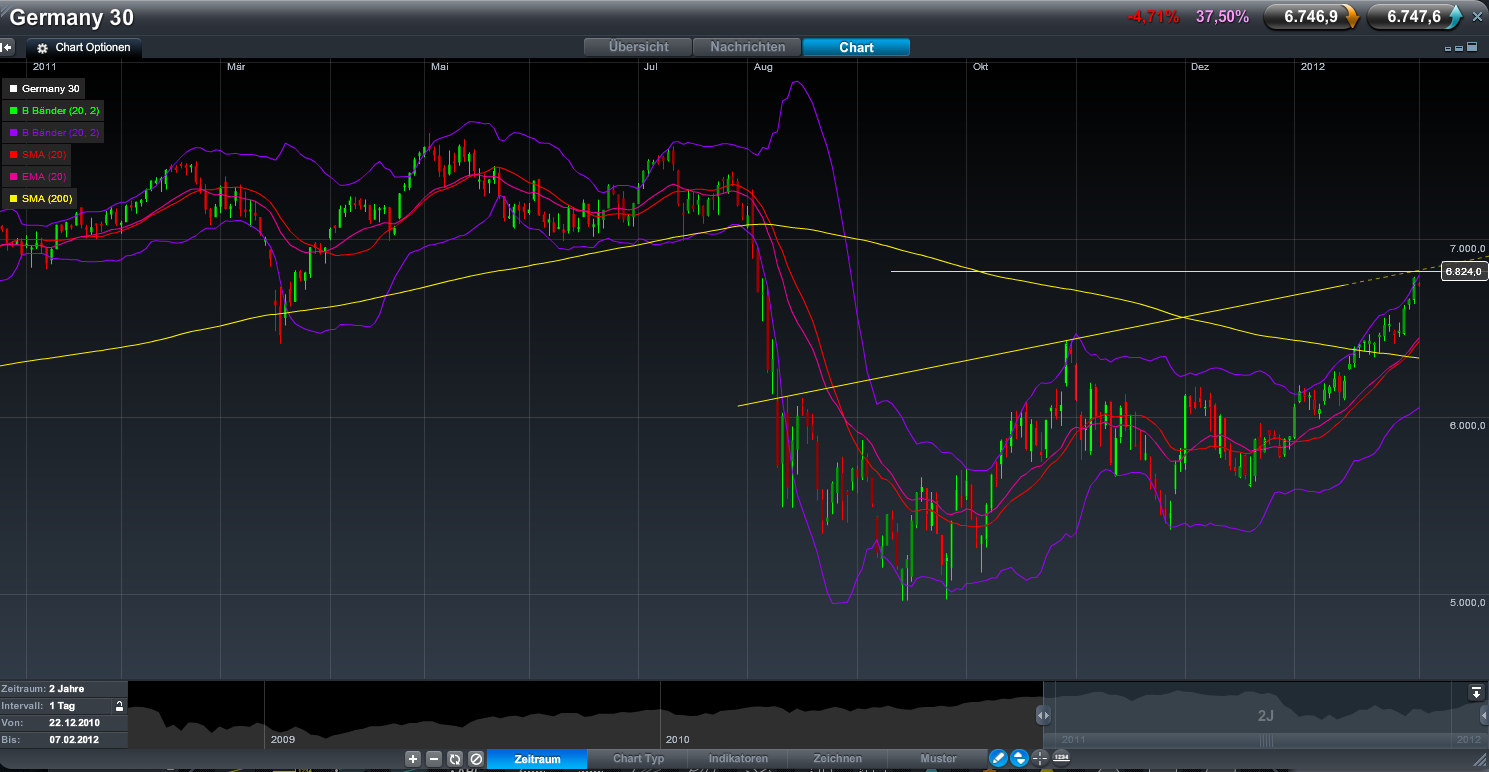Switch to the Übersicht tab
Viewport: 1489px width, 772px height.
point(638,47)
